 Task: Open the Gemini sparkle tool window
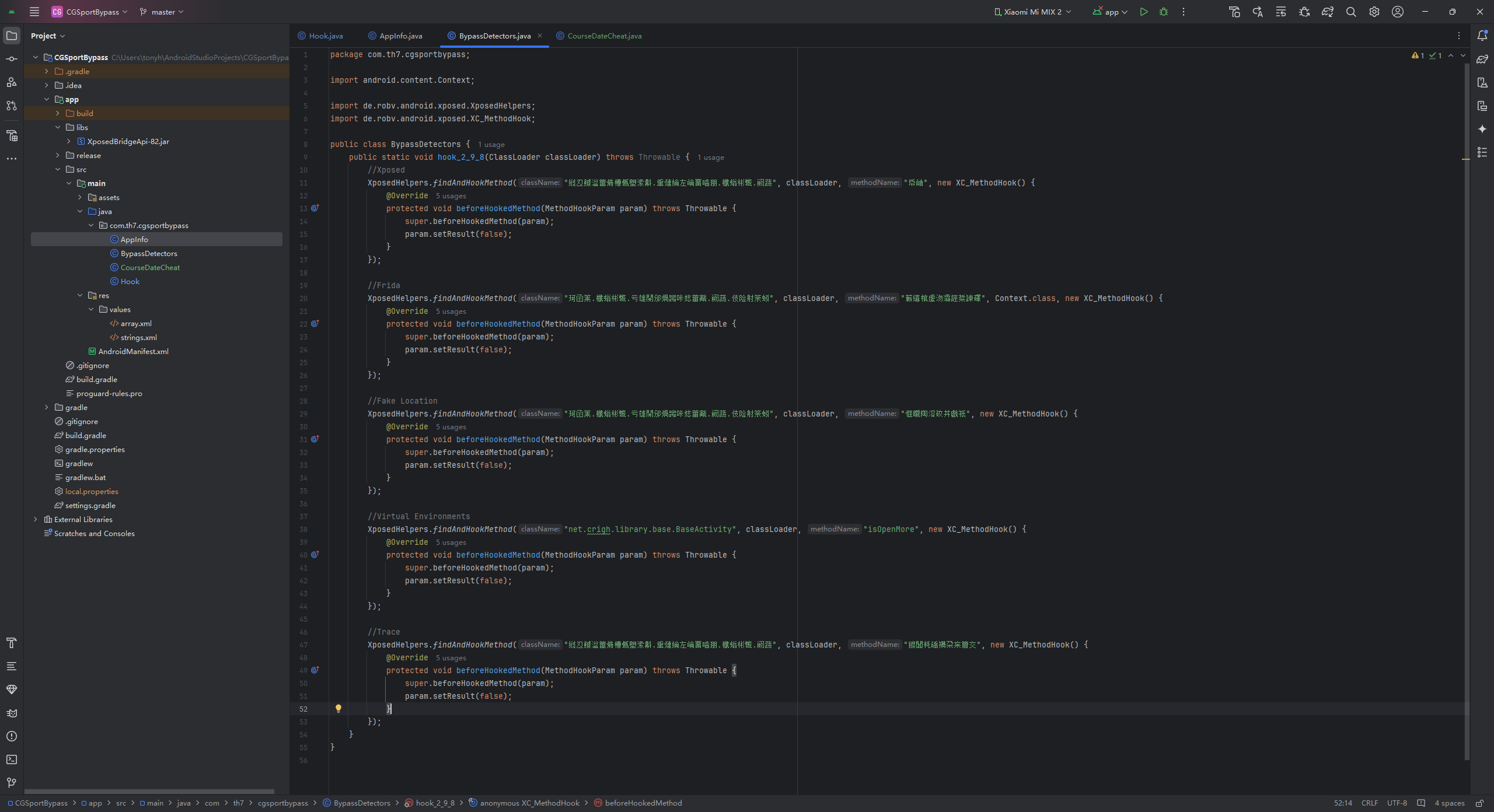point(1482,129)
